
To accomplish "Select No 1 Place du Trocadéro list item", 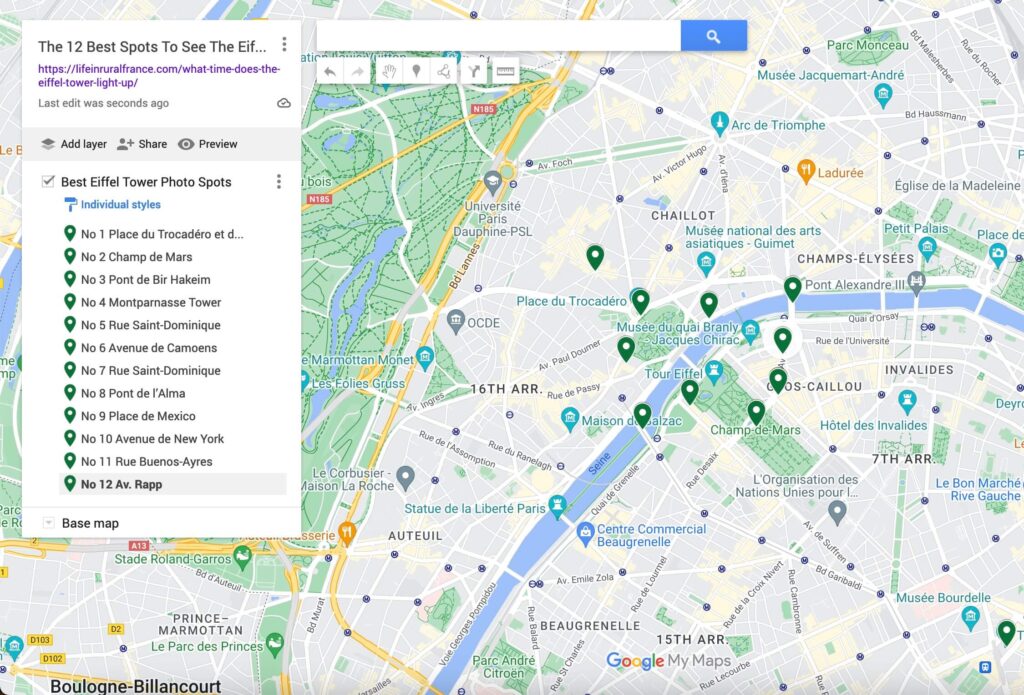I will coord(172,234).
